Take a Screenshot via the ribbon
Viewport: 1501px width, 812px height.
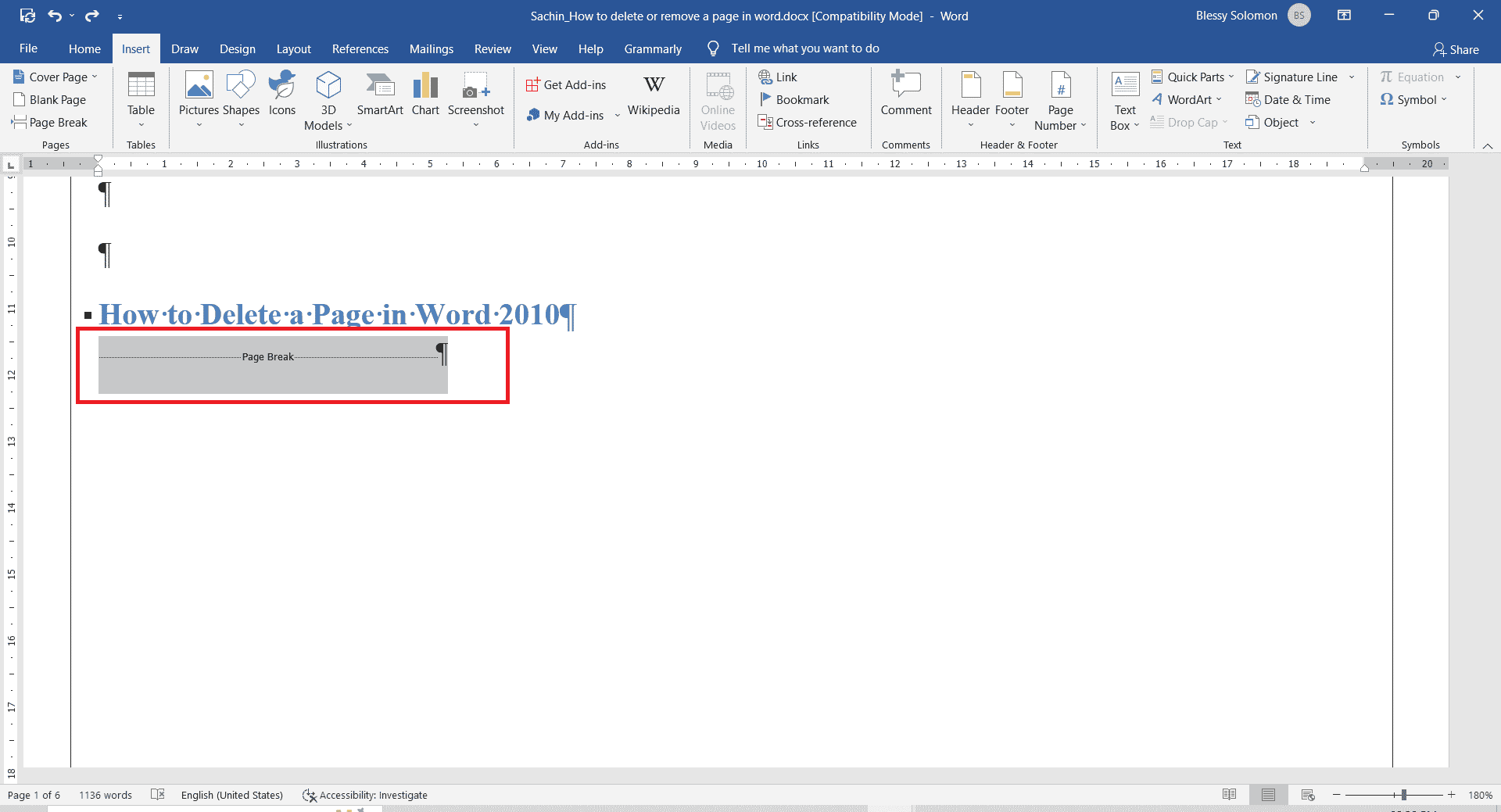click(x=475, y=100)
